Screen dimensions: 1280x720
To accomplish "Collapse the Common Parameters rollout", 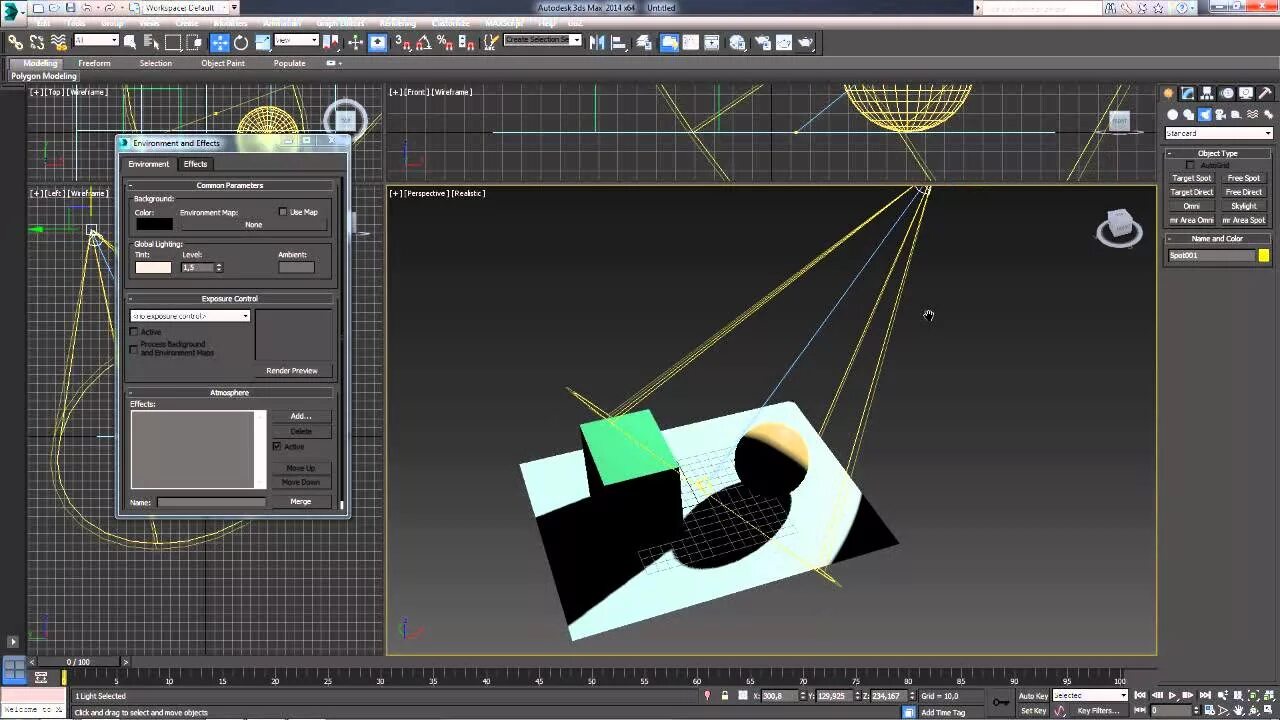I will (x=230, y=185).
